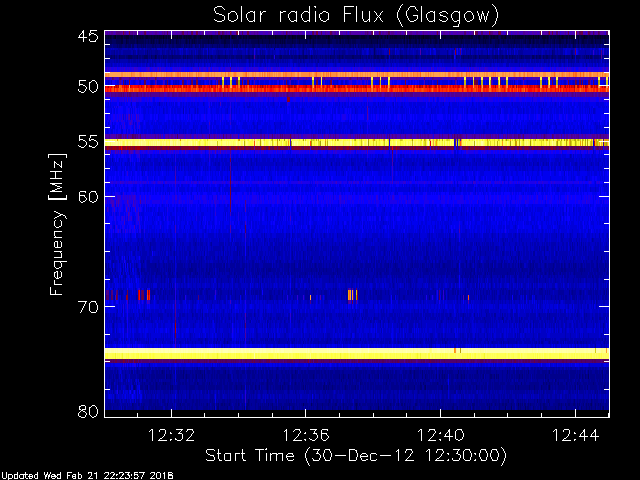
Task: Click the orange burst cluster near 12:37 at 69 MHz
Action: coord(353,295)
